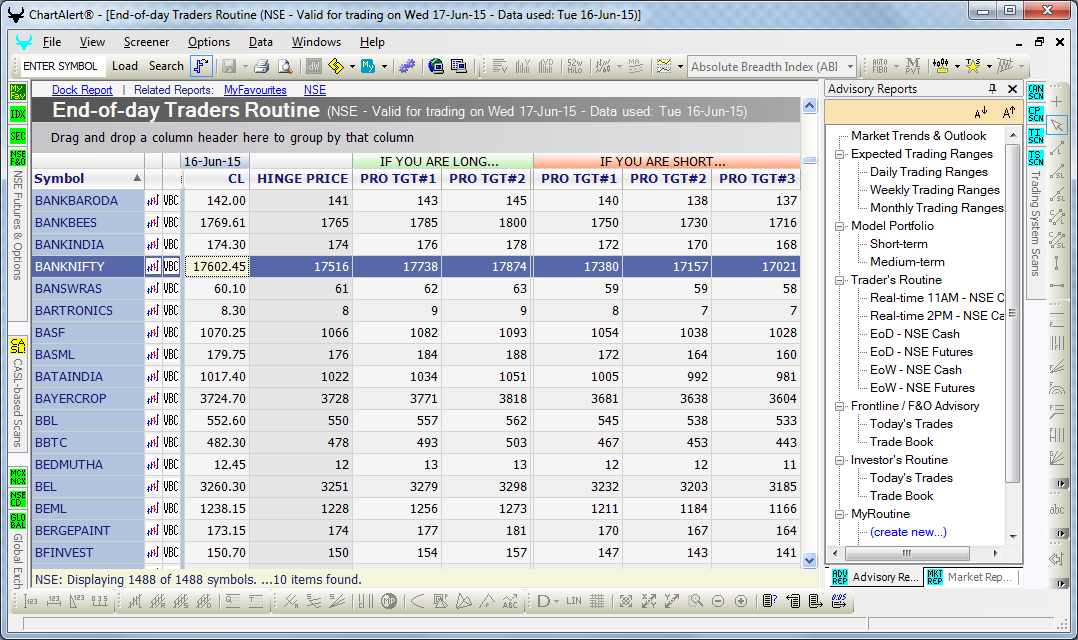Open the Screener menu

146,42
